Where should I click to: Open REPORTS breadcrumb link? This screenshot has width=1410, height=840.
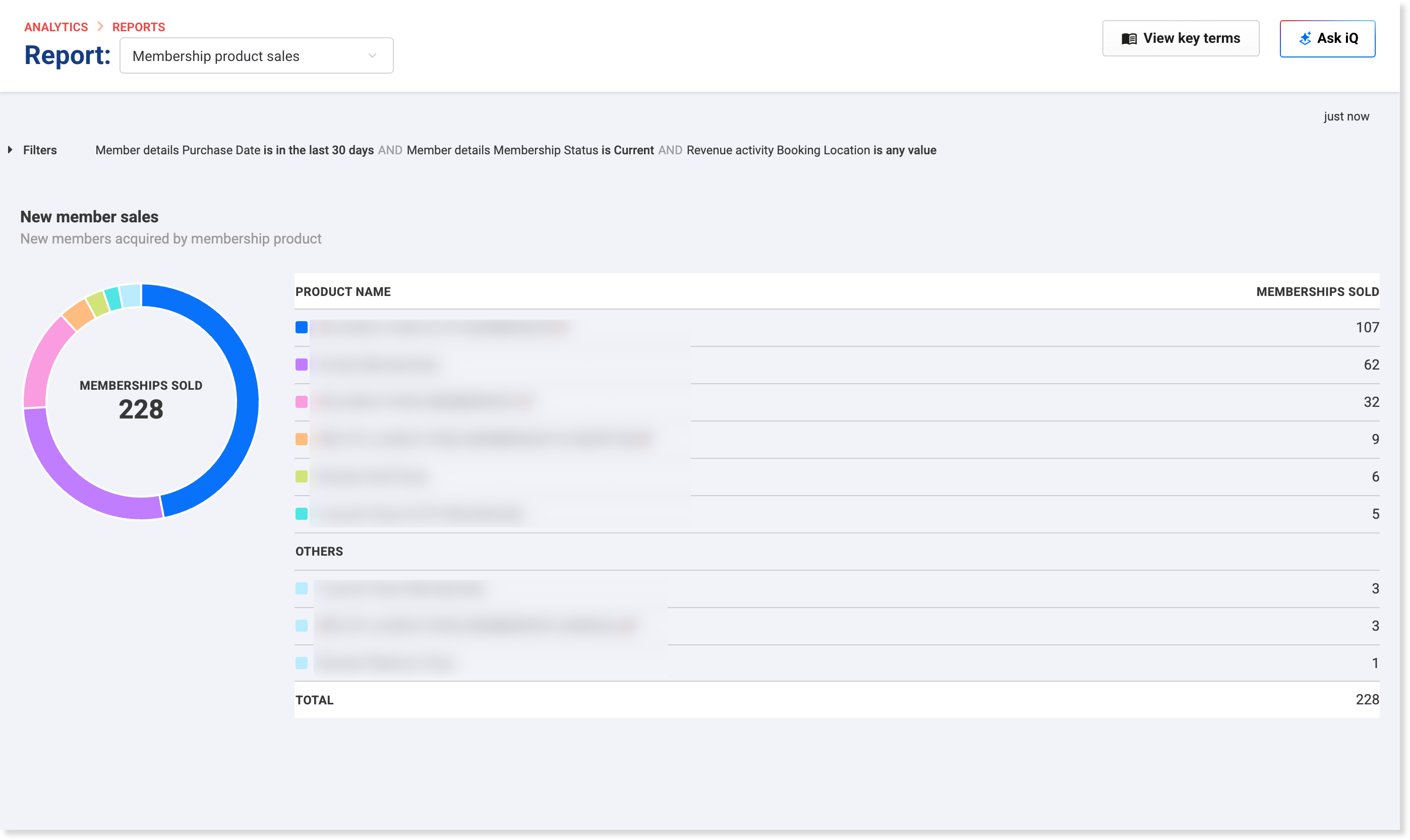click(138, 27)
